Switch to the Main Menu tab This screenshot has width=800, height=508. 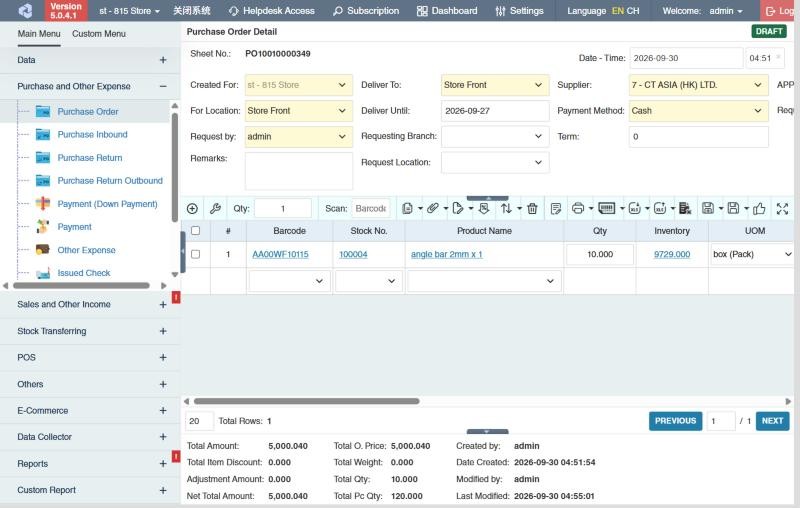point(39,34)
